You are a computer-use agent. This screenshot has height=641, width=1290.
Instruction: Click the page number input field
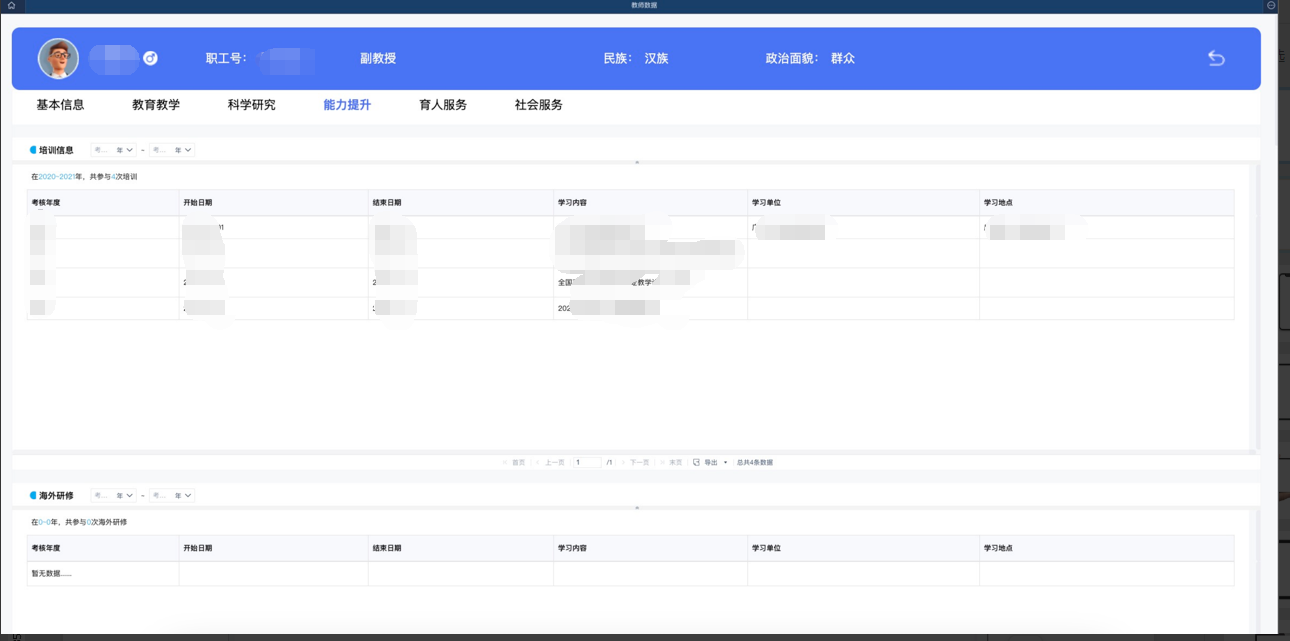pyautogui.click(x=587, y=462)
